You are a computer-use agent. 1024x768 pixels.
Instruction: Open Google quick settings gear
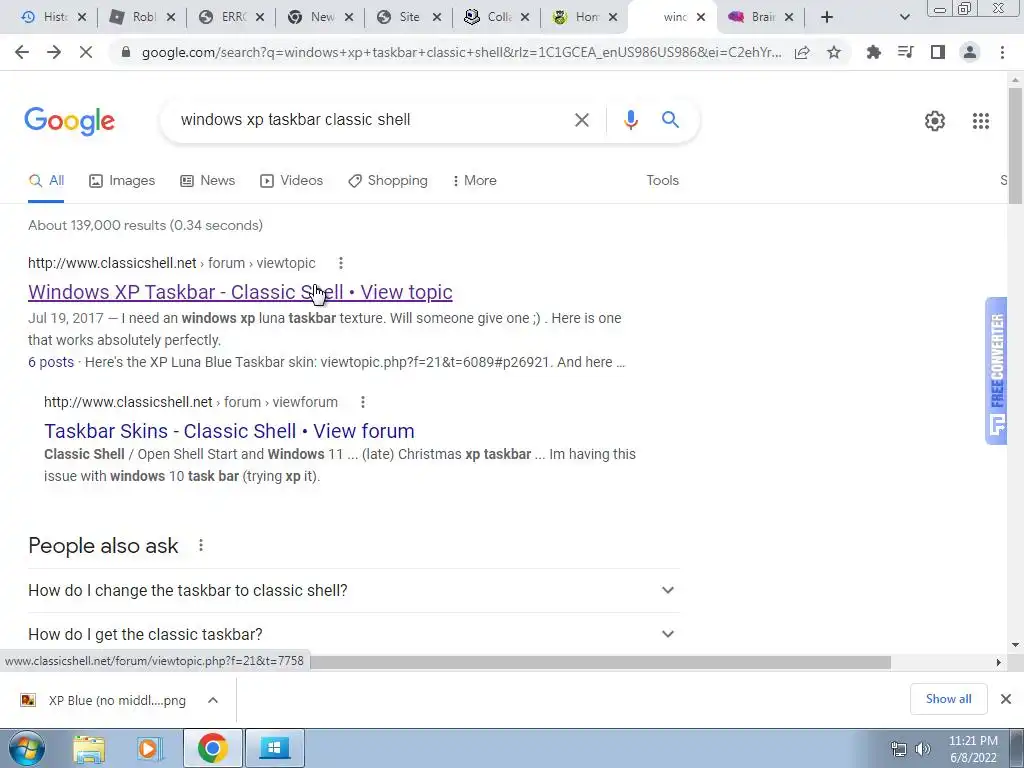click(x=935, y=121)
